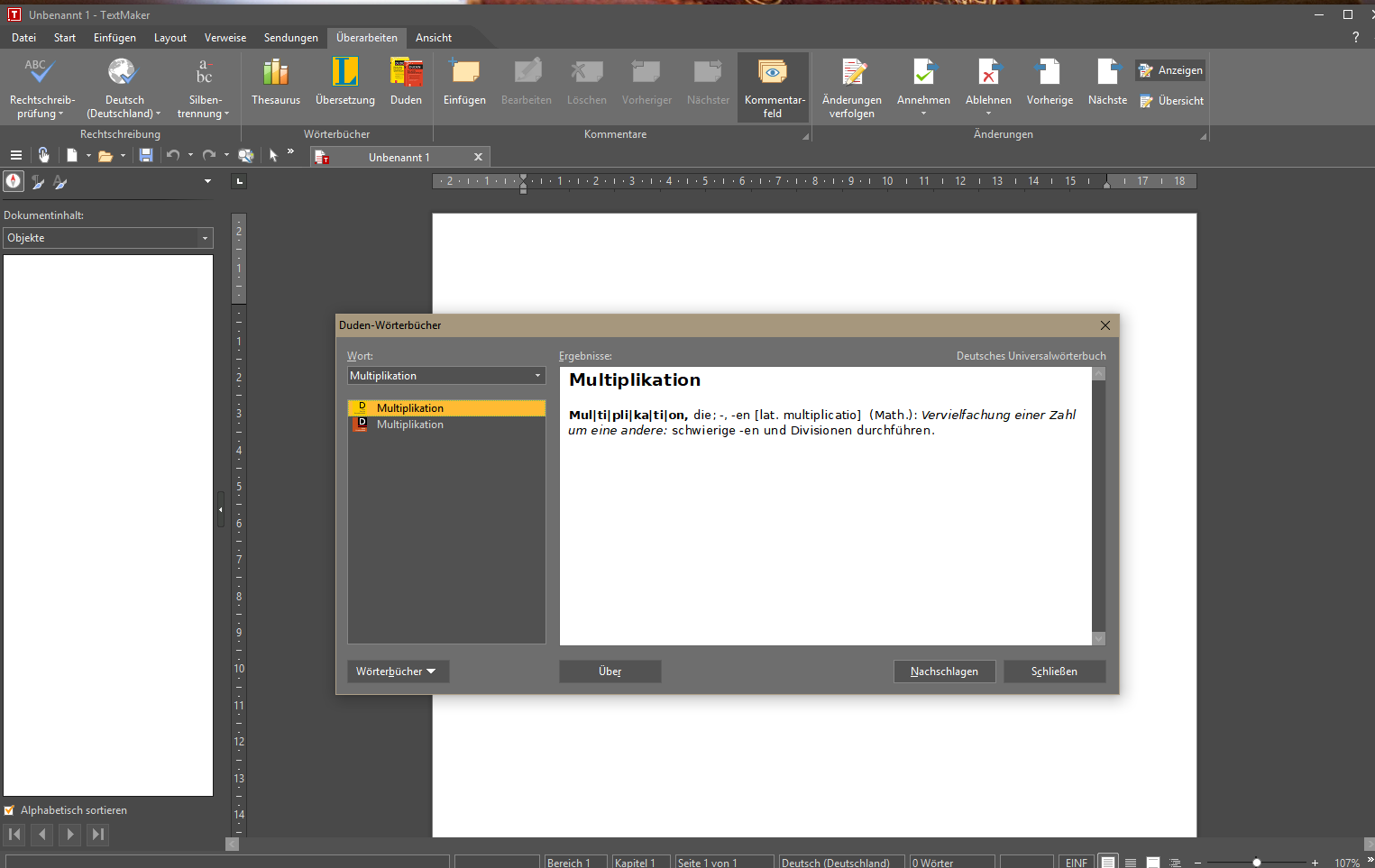The height and width of the screenshot is (868, 1375).
Task: Activate the object selection arrow tool
Action: pos(273,155)
